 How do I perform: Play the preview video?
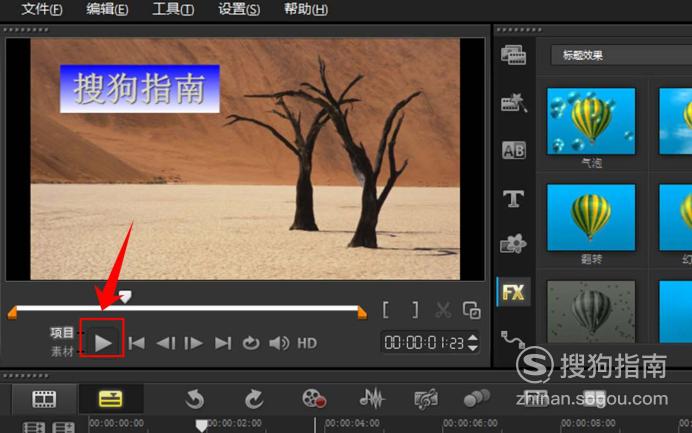[x=102, y=343]
